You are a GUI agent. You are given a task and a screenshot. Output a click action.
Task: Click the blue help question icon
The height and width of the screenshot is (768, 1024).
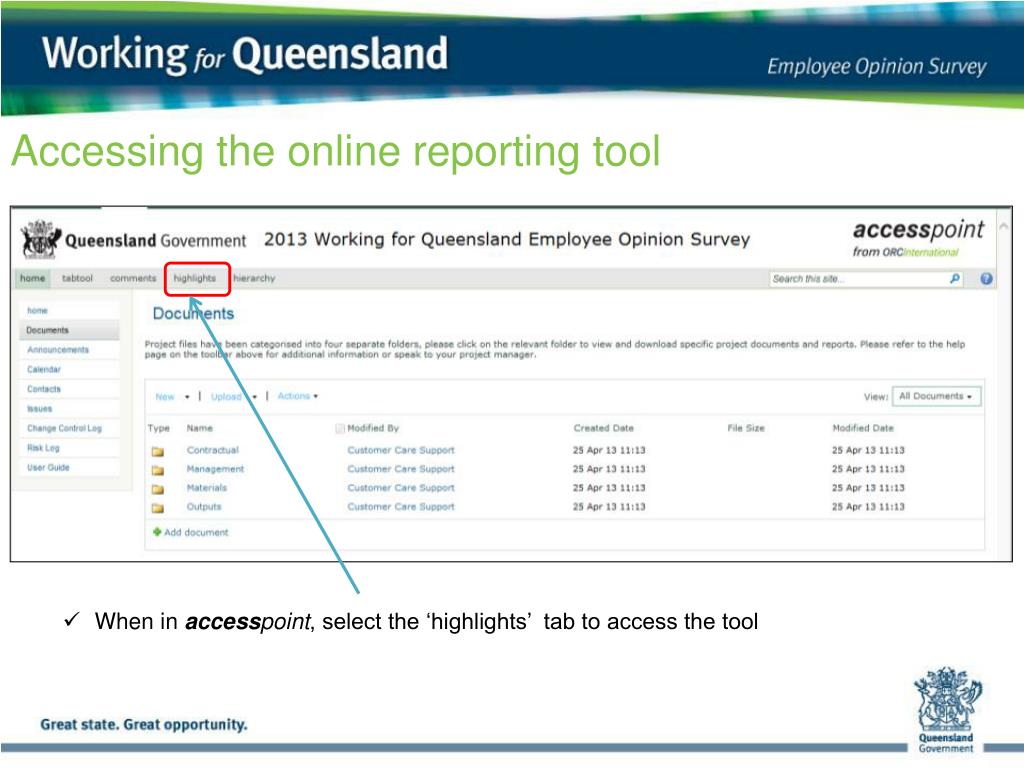[986, 279]
